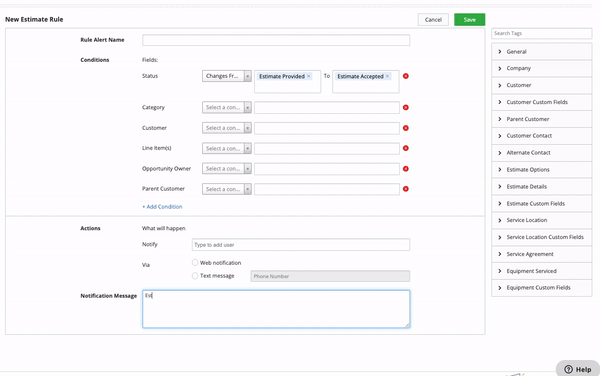Save the new estimate rule
The width and height of the screenshot is (600, 376).
click(x=470, y=20)
